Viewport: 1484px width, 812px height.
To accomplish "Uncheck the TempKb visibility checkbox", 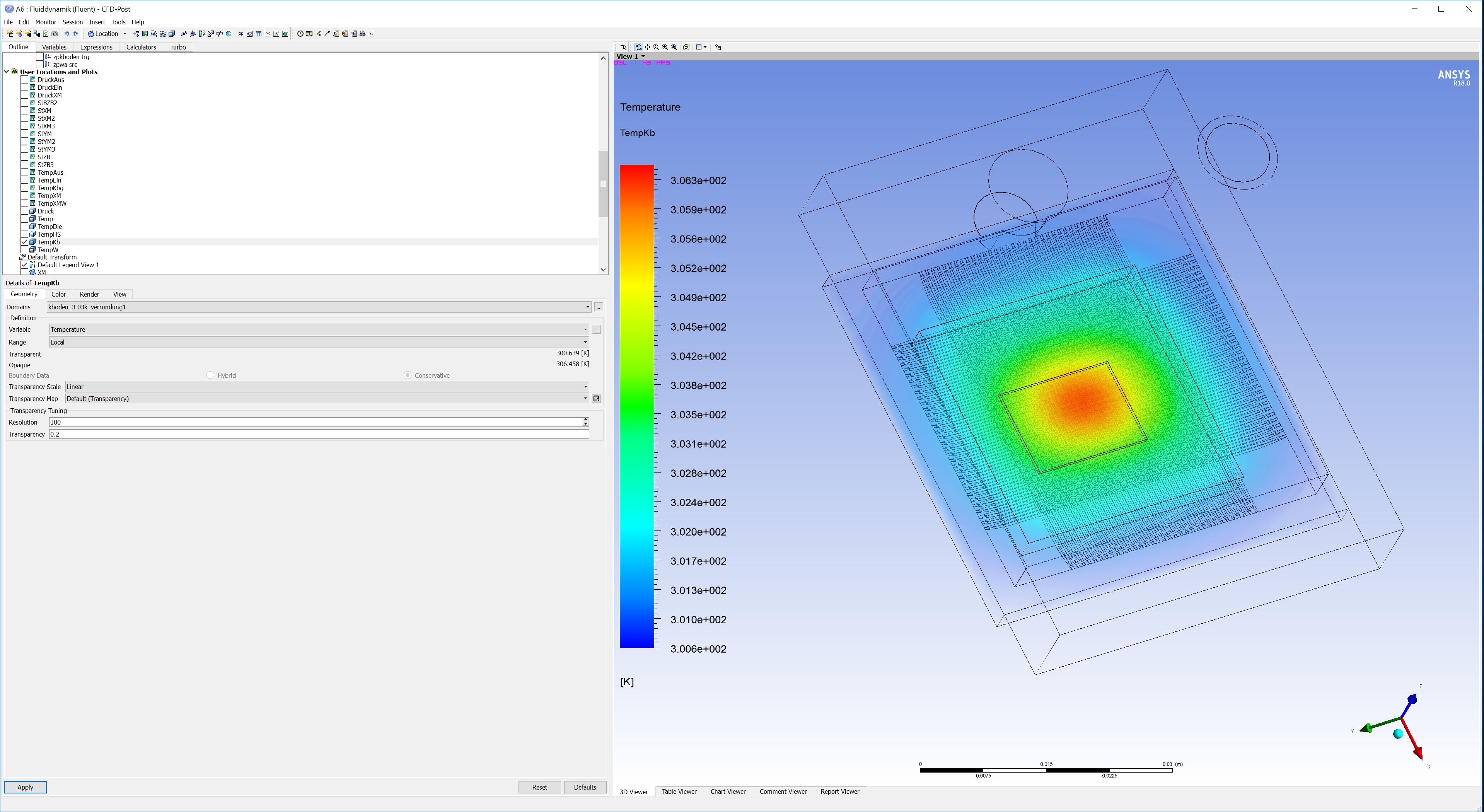I will 25,242.
